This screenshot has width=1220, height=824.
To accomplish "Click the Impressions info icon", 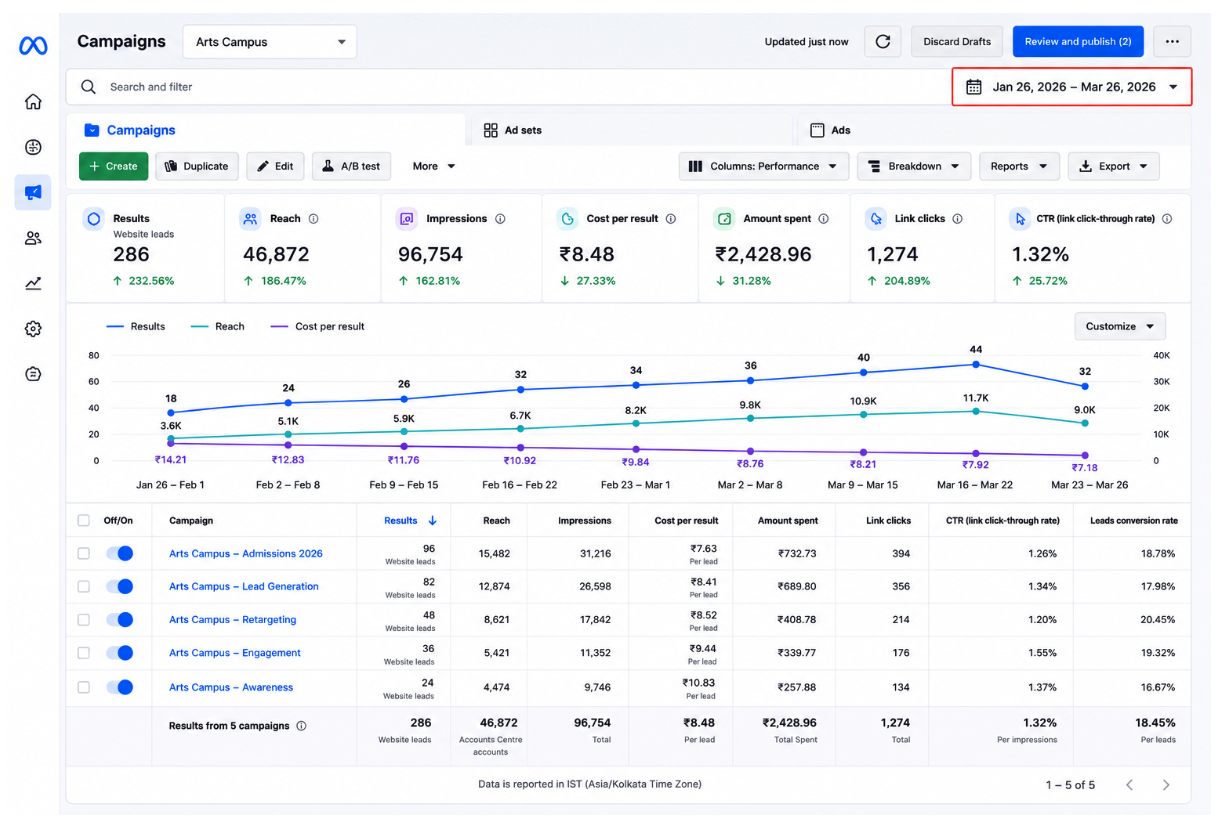I will coord(500,219).
